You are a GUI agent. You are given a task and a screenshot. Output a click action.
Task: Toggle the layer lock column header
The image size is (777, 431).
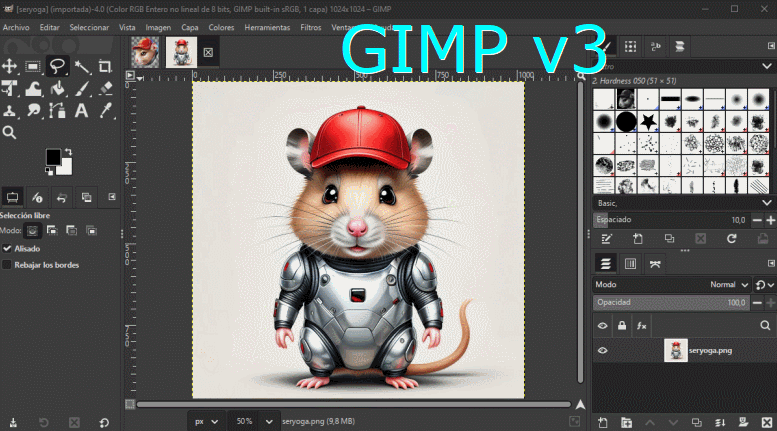point(622,325)
